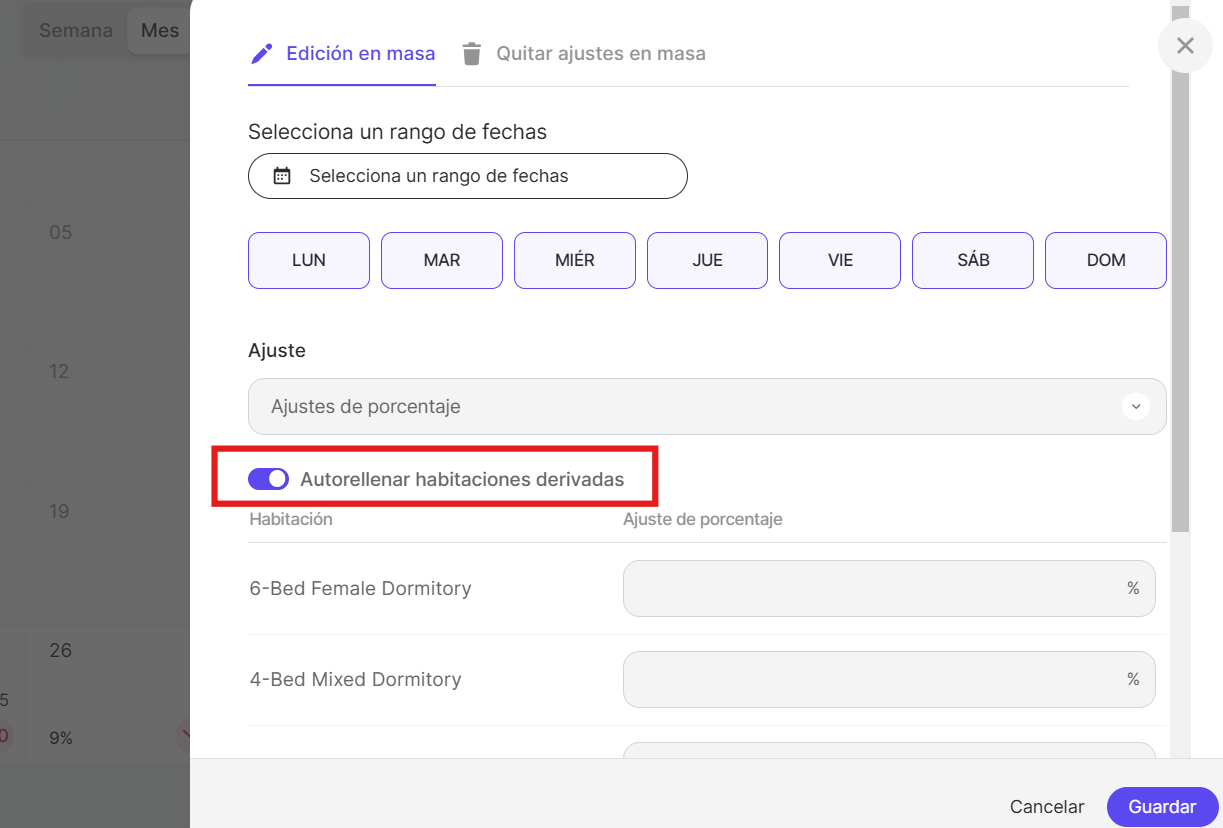Select the Edición en masa tab

[360, 54]
